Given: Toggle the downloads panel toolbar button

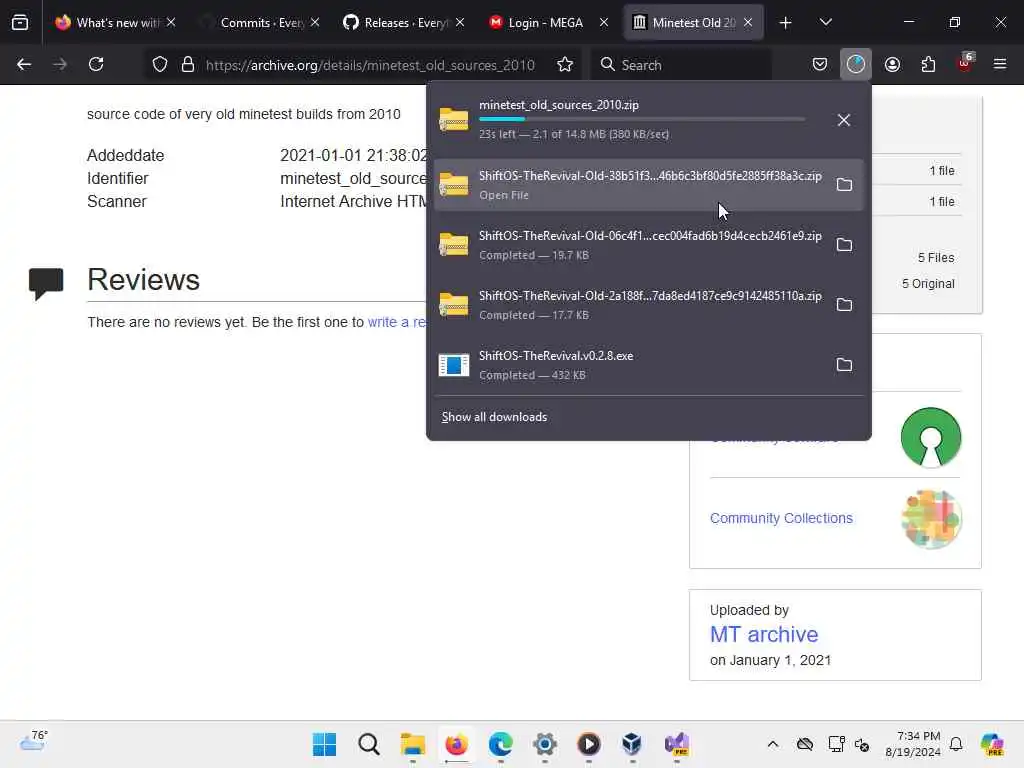Looking at the screenshot, I should coord(856,64).
